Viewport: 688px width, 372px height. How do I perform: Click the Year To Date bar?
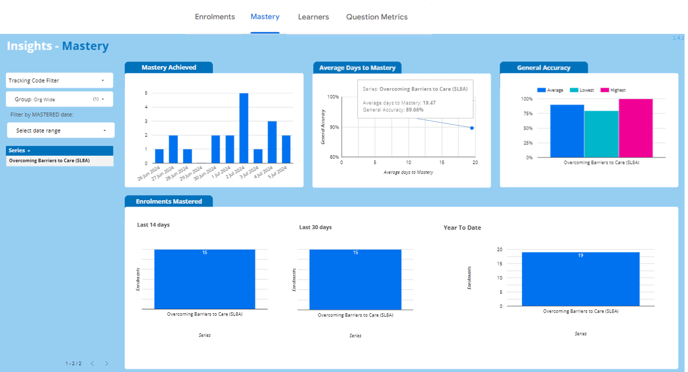pos(580,279)
